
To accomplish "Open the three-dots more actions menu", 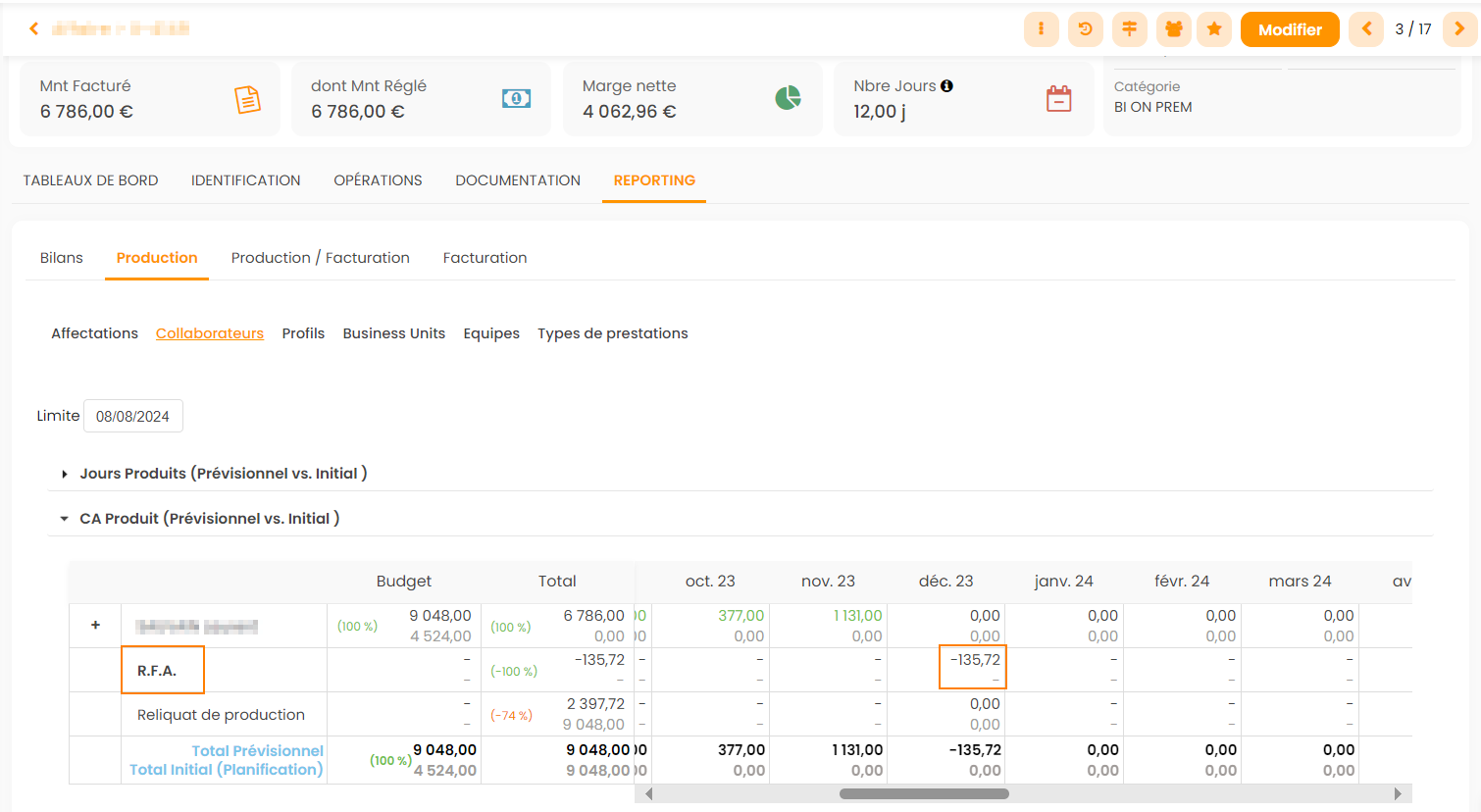I will 1041,29.
